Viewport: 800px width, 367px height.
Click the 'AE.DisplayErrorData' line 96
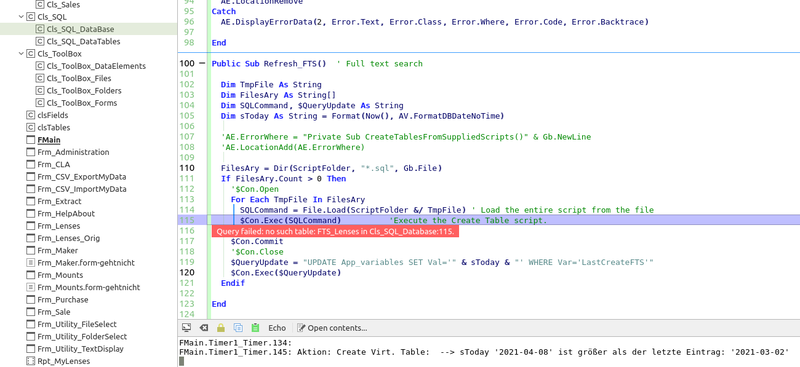pyautogui.click(x=435, y=22)
